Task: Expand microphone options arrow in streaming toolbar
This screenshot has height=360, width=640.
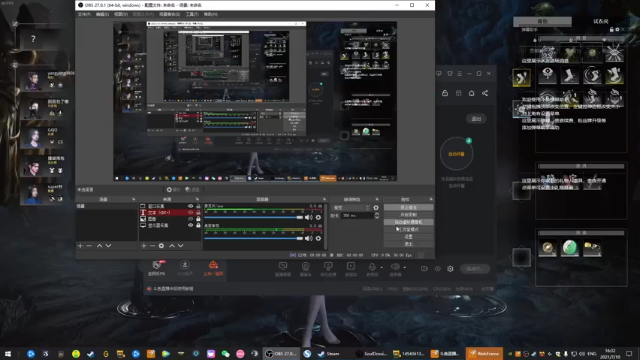Action: click(x=382, y=268)
